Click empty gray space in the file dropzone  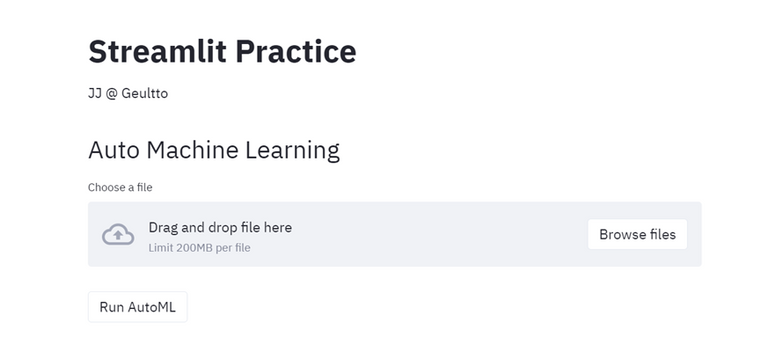tap(441, 234)
